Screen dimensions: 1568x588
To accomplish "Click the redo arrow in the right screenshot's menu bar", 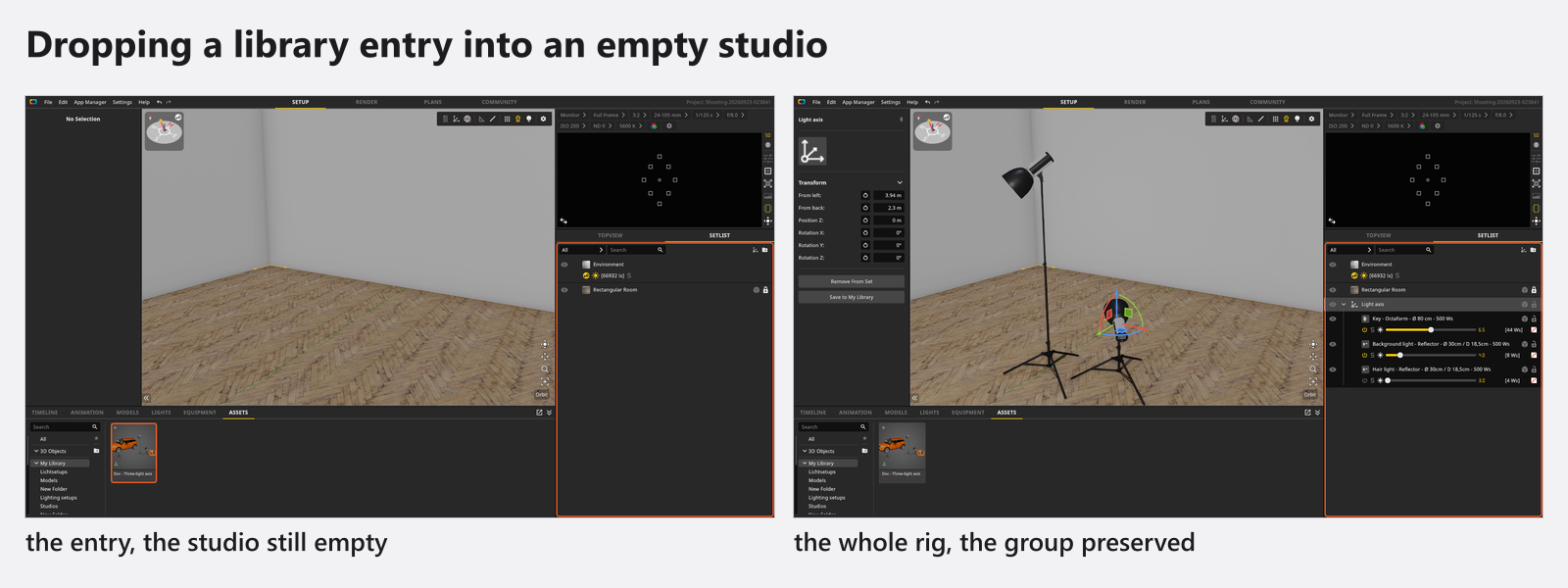I will (937, 102).
